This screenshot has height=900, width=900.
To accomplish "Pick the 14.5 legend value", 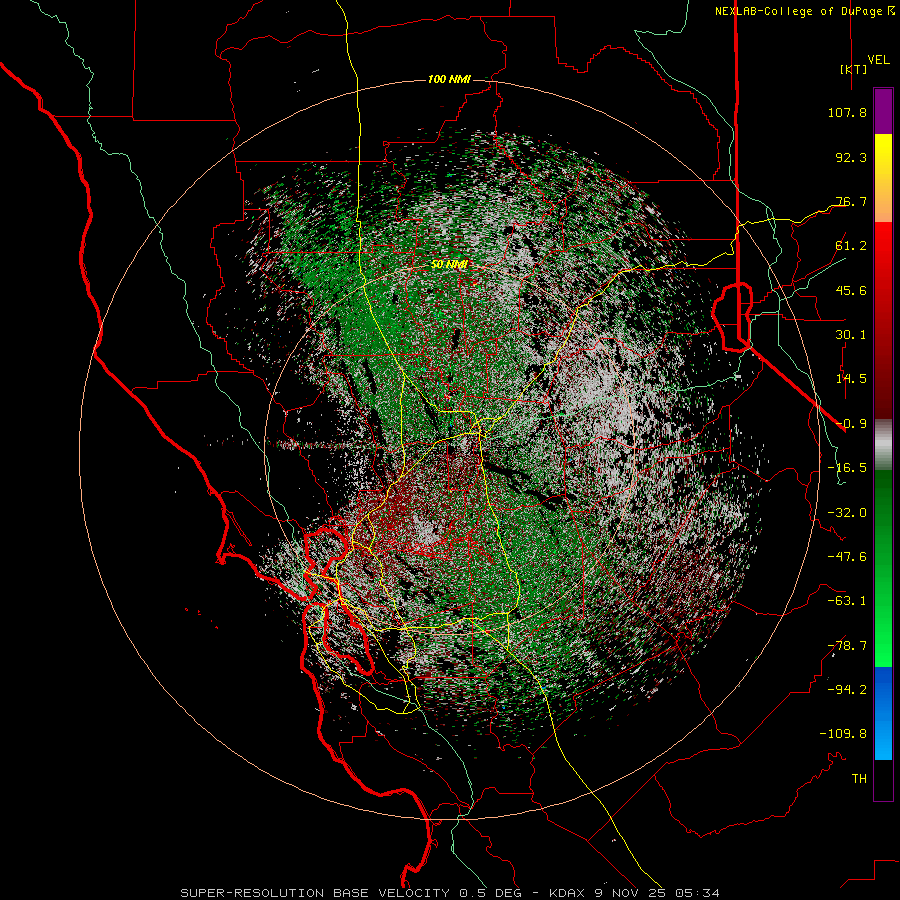I will (851, 379).
